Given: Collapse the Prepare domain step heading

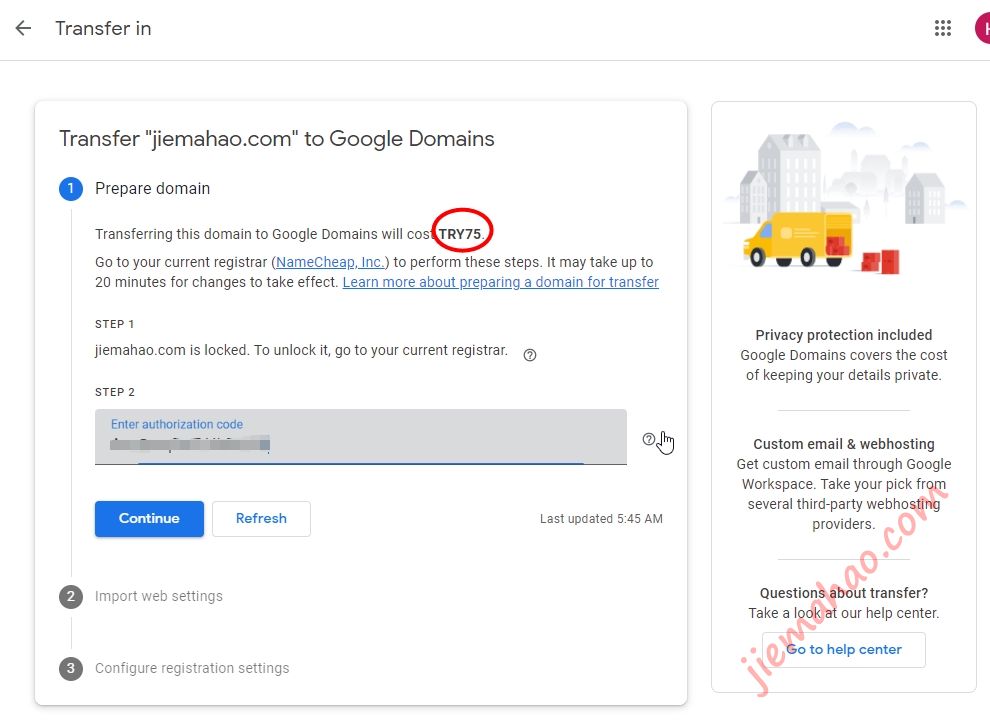Looking at the screenshot, I should pyautogui.click(x=152, y=188).
